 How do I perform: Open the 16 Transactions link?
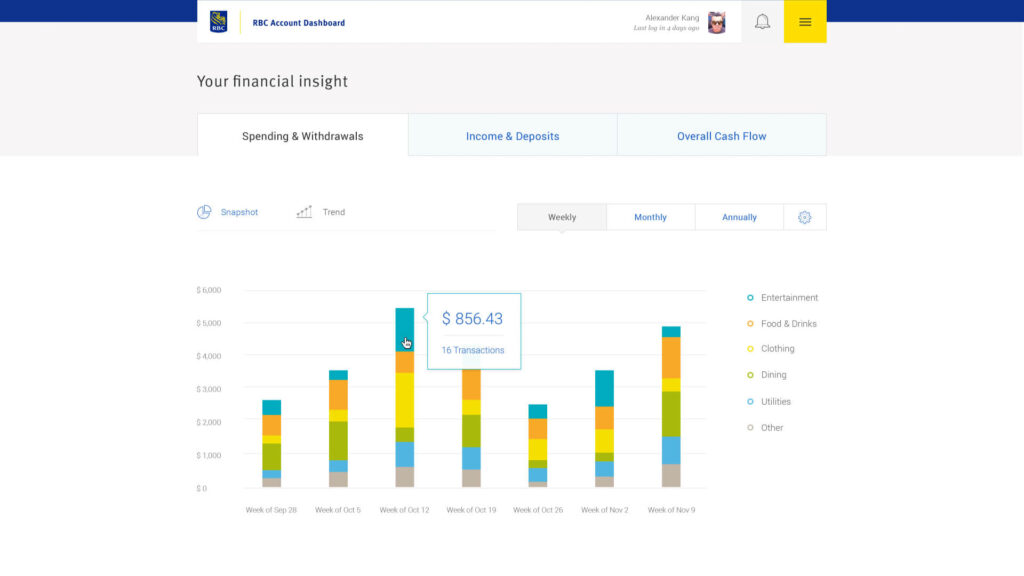[x=472, y=350]
